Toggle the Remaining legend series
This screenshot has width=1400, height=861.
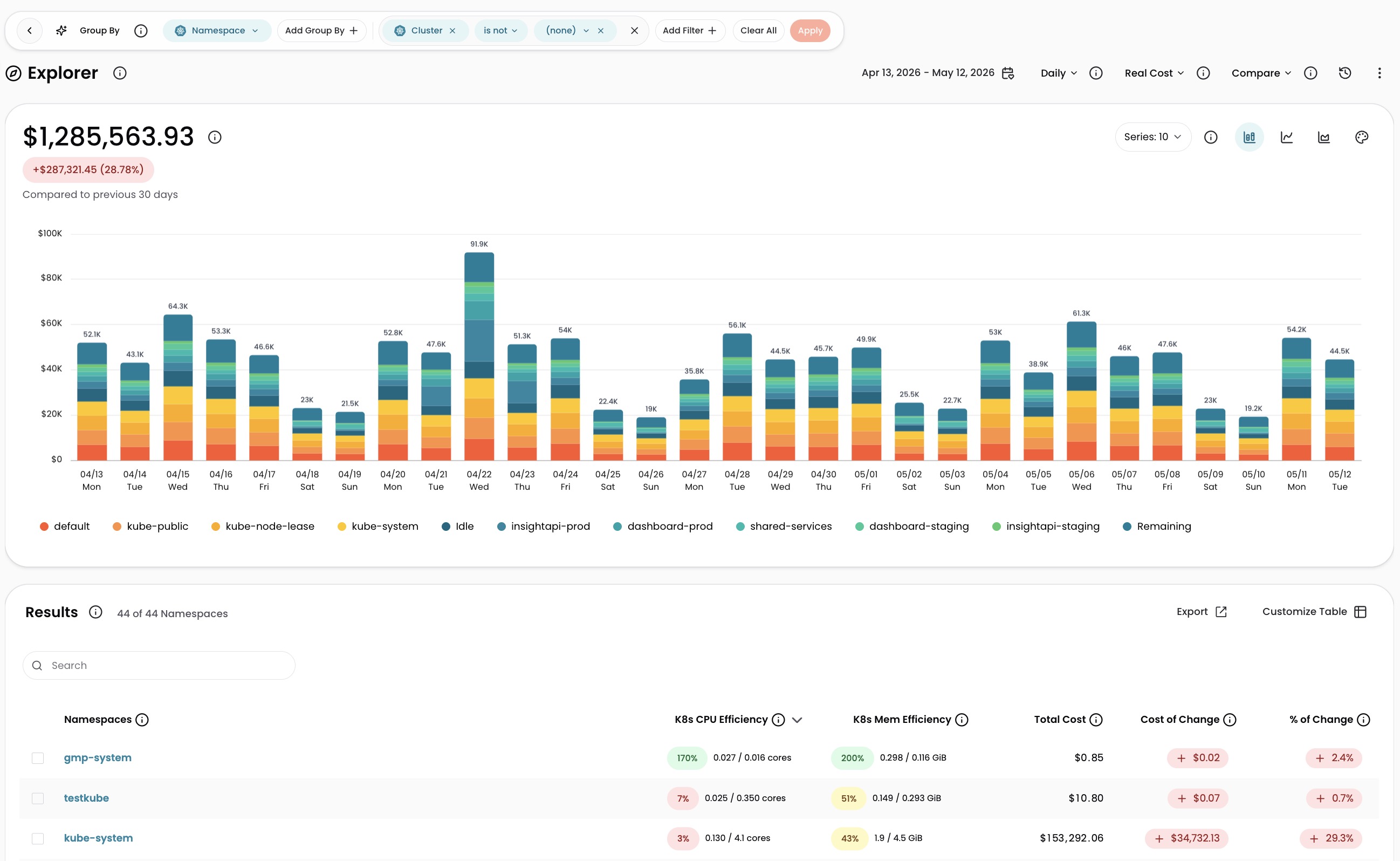point(1156,526)
